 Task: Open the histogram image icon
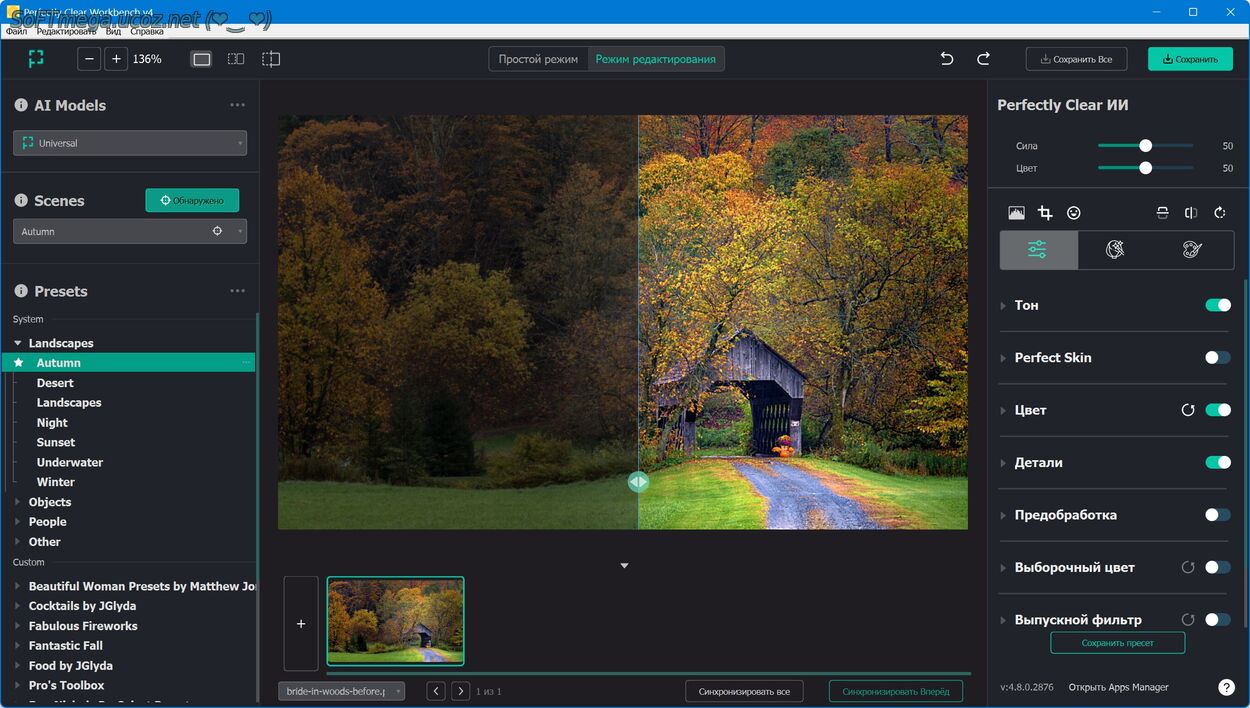click(x=1016, y=213)
